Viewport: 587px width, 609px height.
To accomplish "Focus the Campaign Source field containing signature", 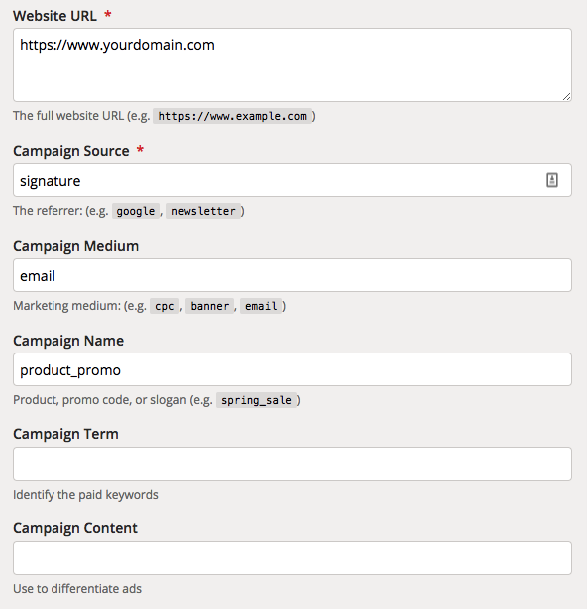I will tap(292, 180).
